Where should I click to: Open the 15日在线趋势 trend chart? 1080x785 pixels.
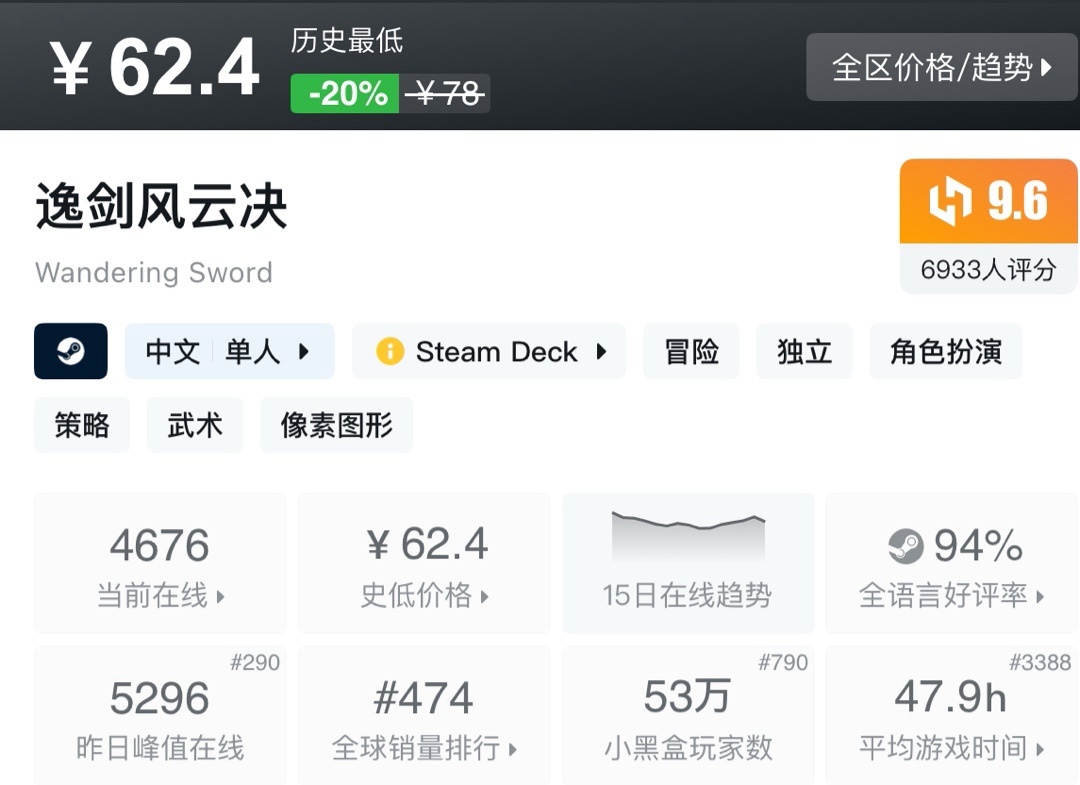coord(687,563)
